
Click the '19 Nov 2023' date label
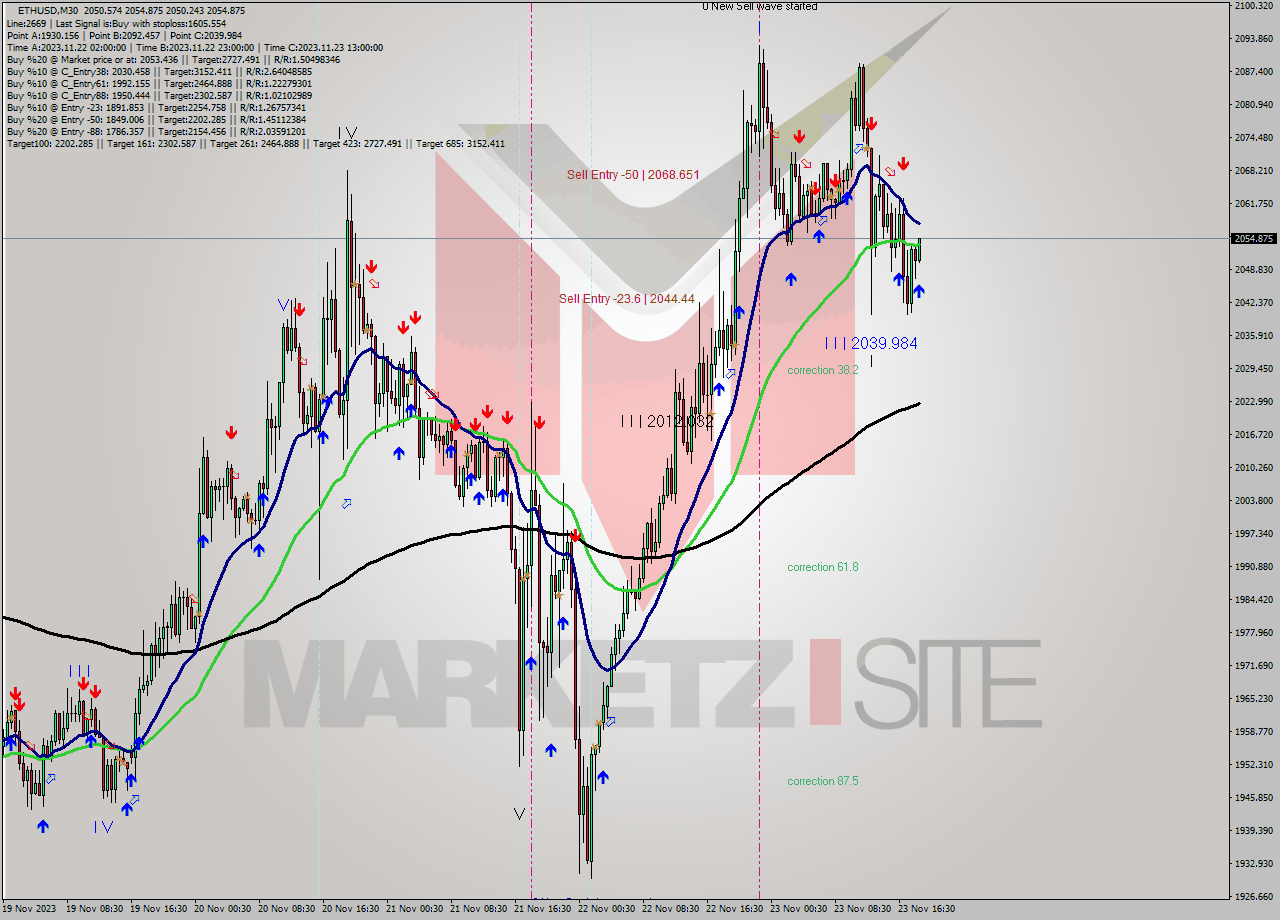point(30,909)
